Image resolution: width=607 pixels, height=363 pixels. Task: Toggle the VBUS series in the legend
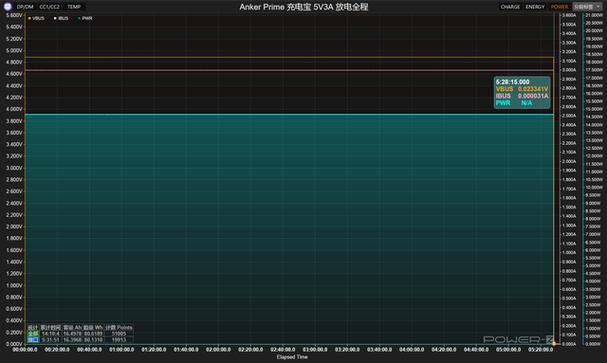tap(36, 18)
